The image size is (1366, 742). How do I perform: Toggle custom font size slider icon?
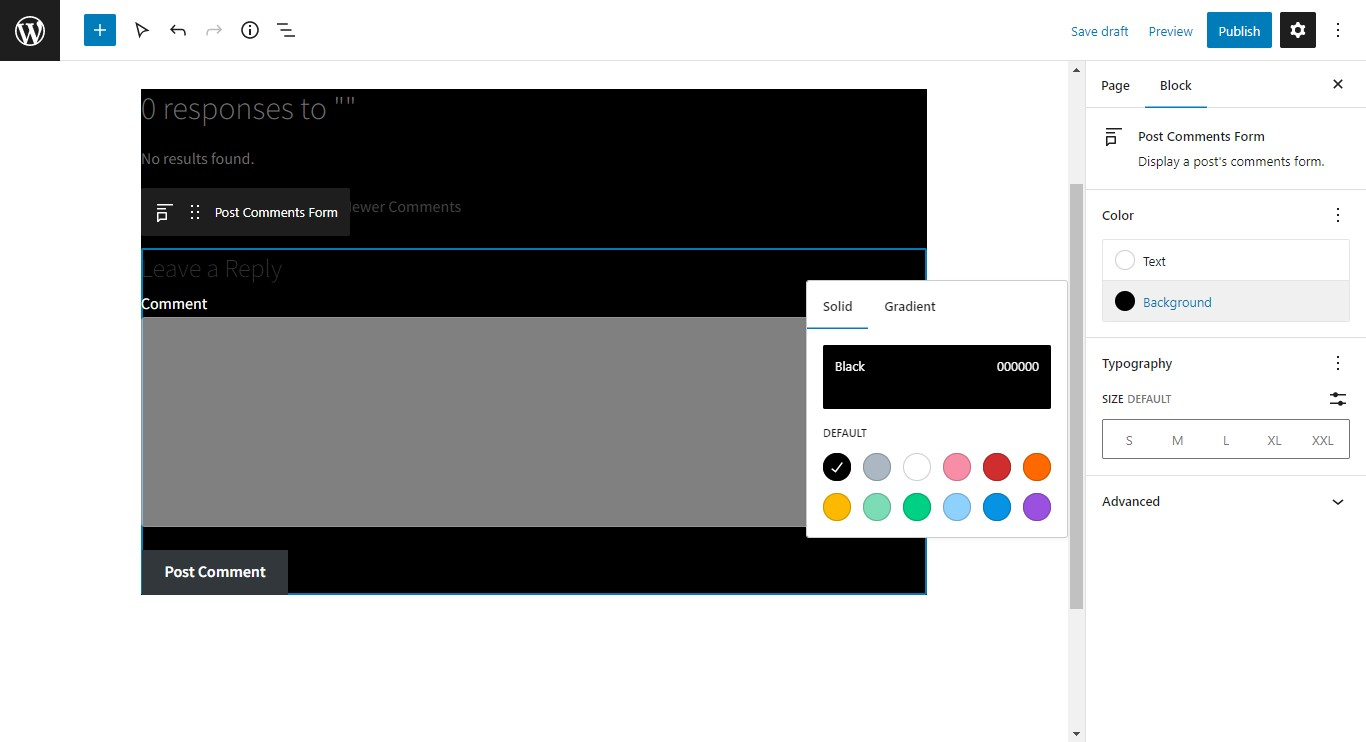(x=1338, y=399)
